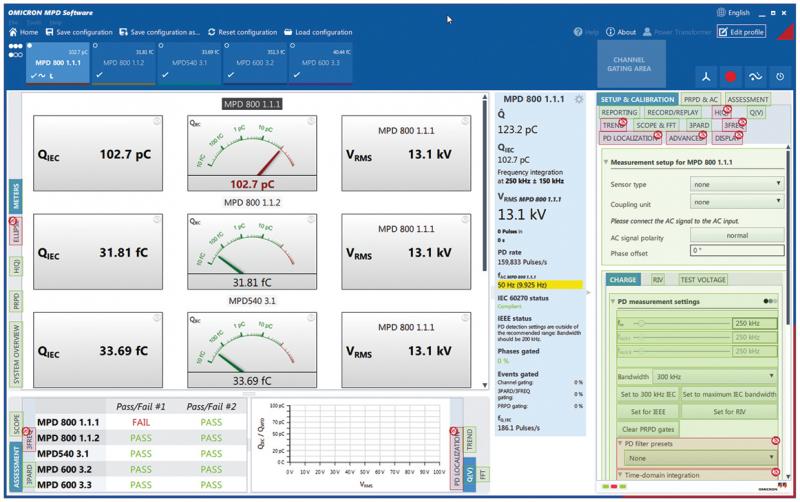Image resolution: width=800 pixels, height=502 pixels.
Task: Toggle the checkmark on MPD 600 3.2 tile
Action: tap(231, 75)
